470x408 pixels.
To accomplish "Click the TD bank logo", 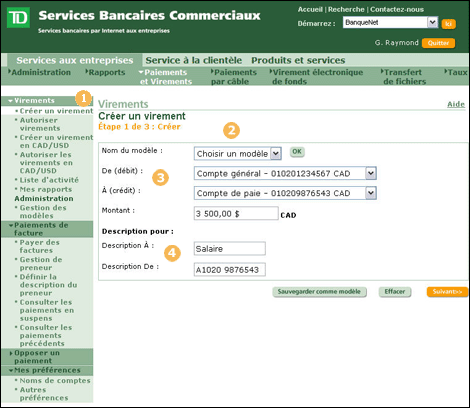I will click(18, 17).
